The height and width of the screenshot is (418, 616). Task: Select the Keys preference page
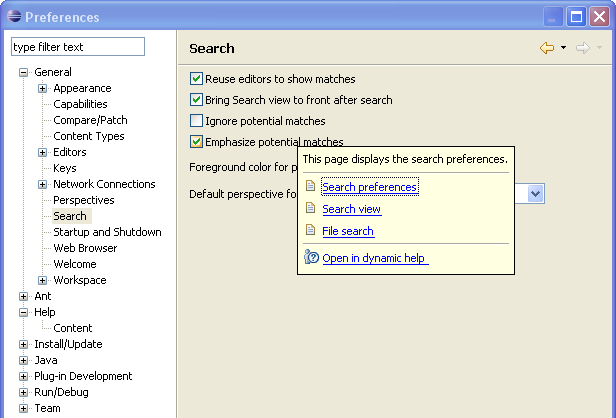(65, 168)
